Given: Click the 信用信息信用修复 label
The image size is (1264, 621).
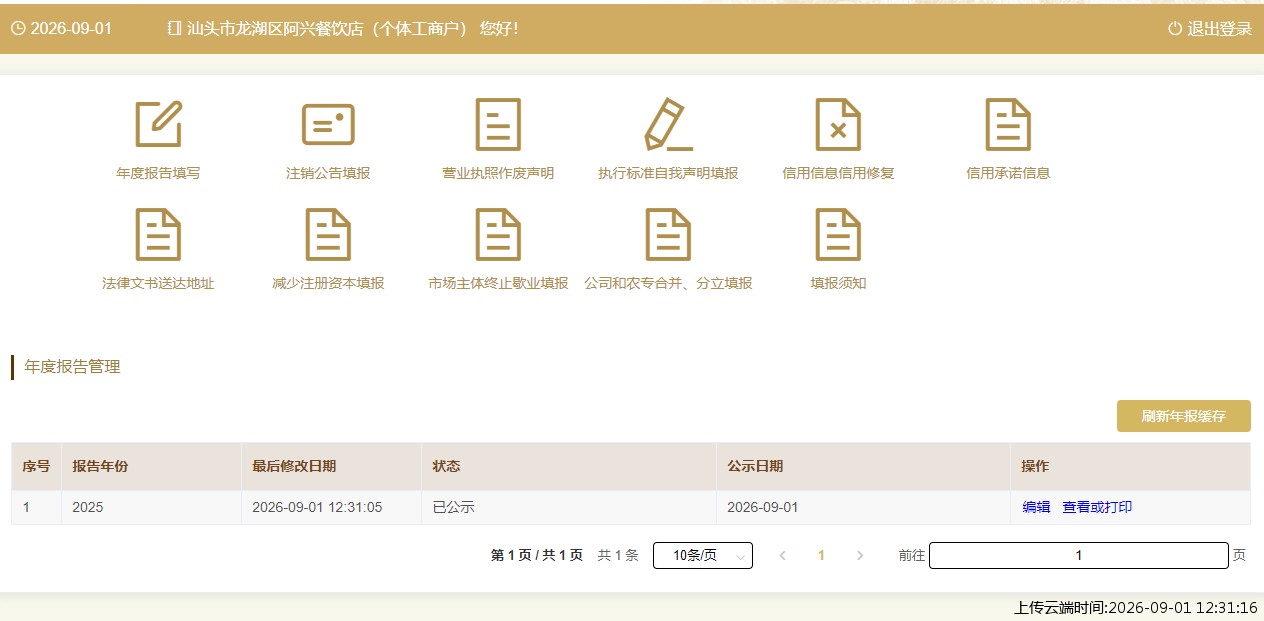Looking at the screenshot, I should click(x=838, y=173).
